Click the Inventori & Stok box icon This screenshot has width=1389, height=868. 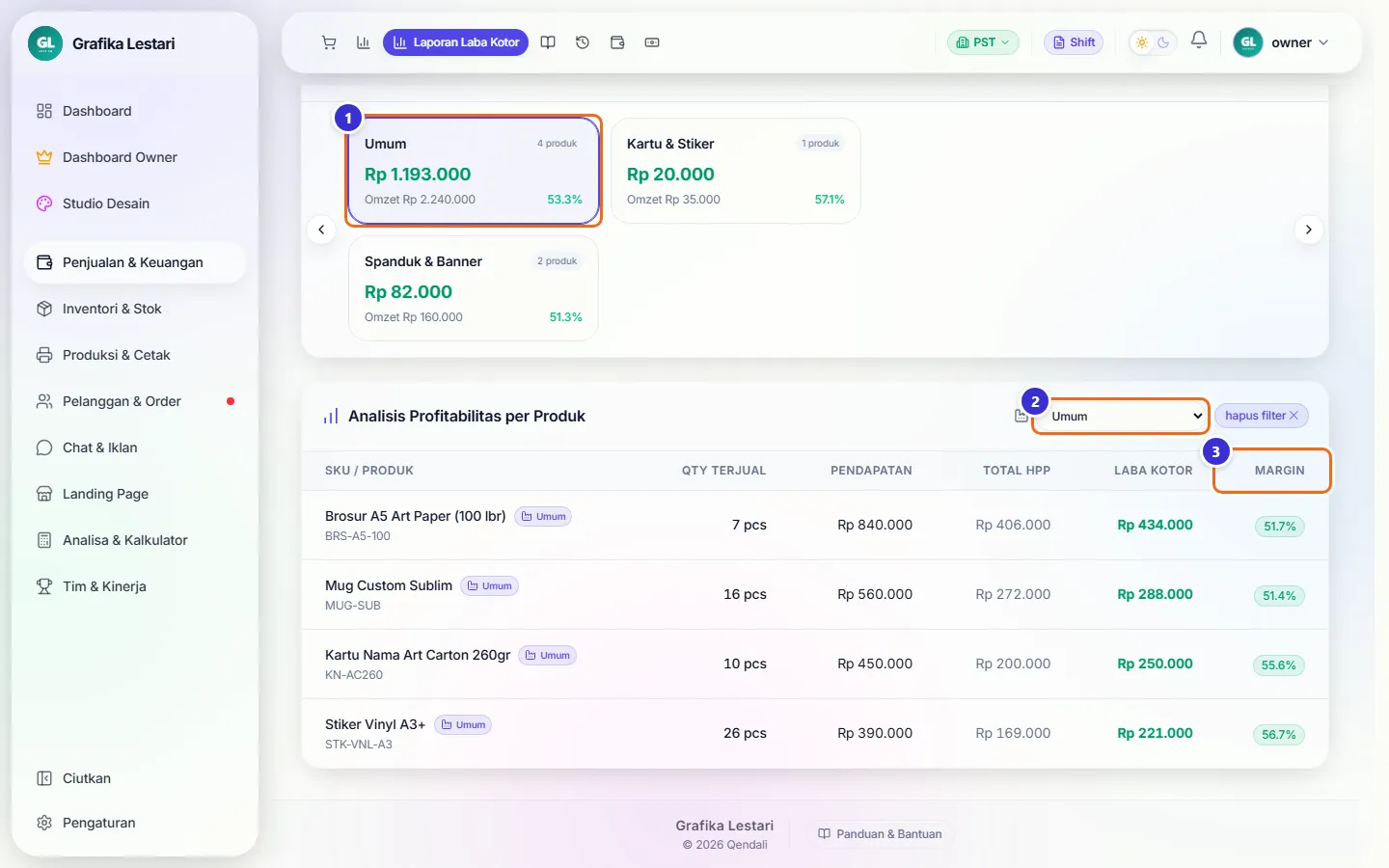point(44,309)
